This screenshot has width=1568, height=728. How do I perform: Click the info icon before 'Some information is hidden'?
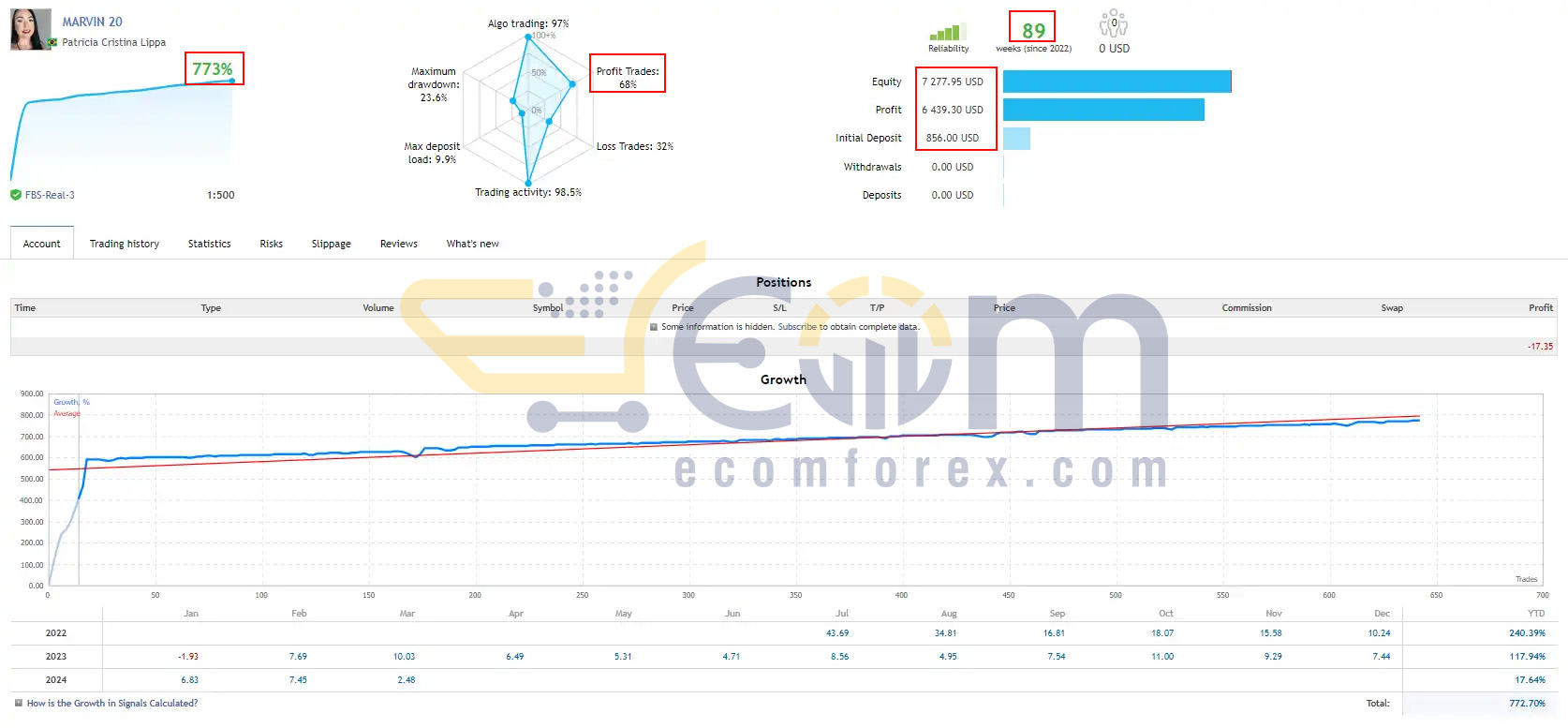pos(654,327)
